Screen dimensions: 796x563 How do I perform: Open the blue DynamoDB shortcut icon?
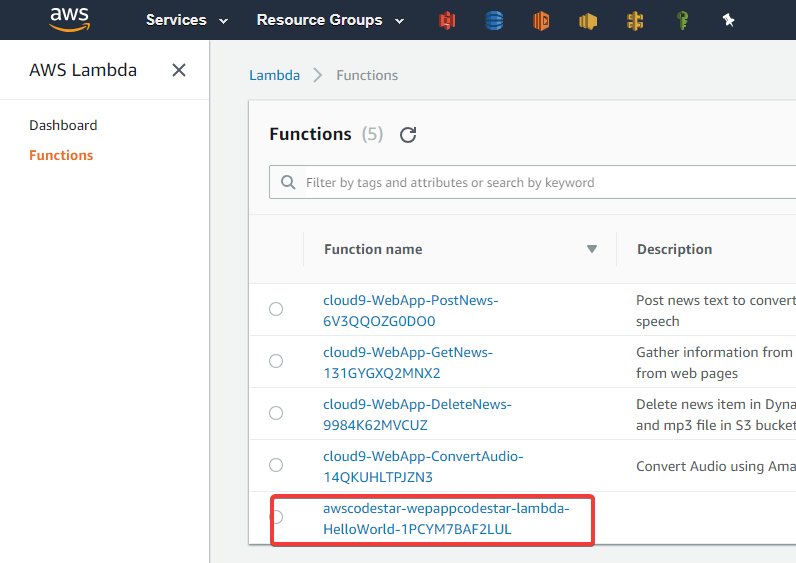[494, 21]
